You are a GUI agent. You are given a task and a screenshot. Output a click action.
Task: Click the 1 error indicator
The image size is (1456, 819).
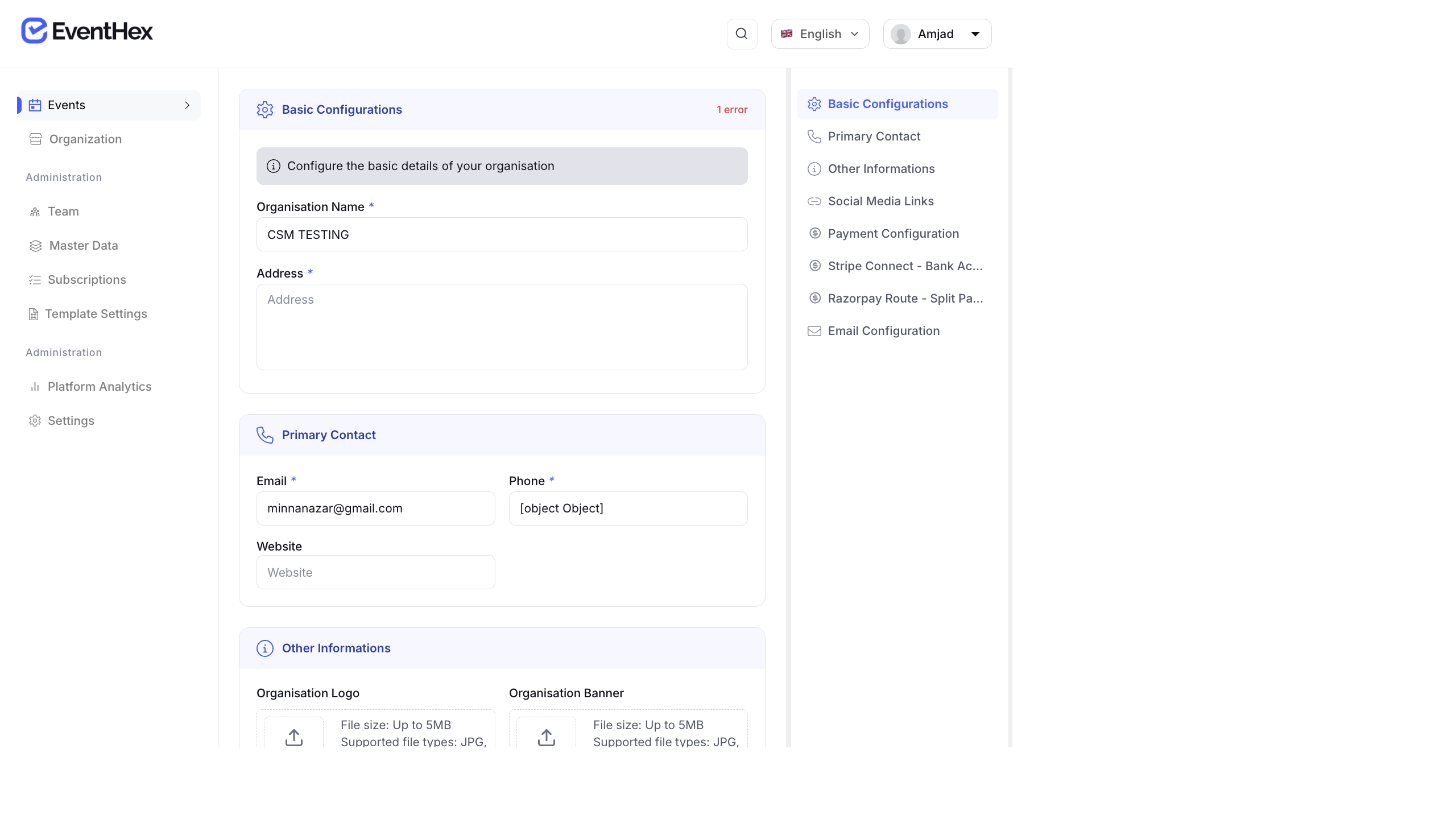click(732, 109)
